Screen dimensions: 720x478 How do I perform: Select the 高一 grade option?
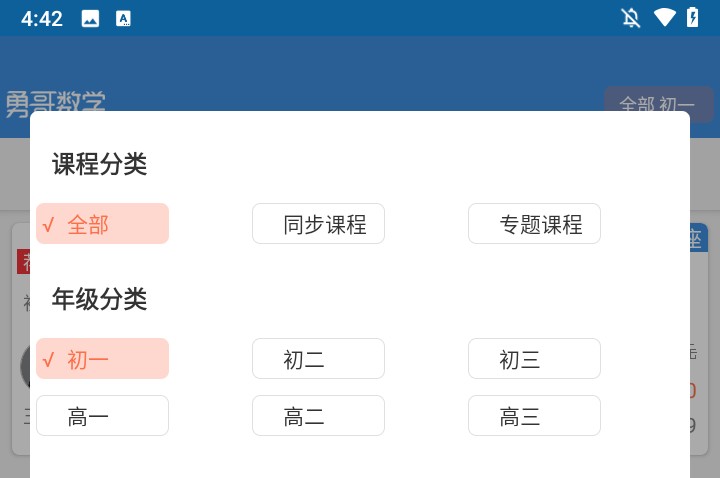pos(102,416)
